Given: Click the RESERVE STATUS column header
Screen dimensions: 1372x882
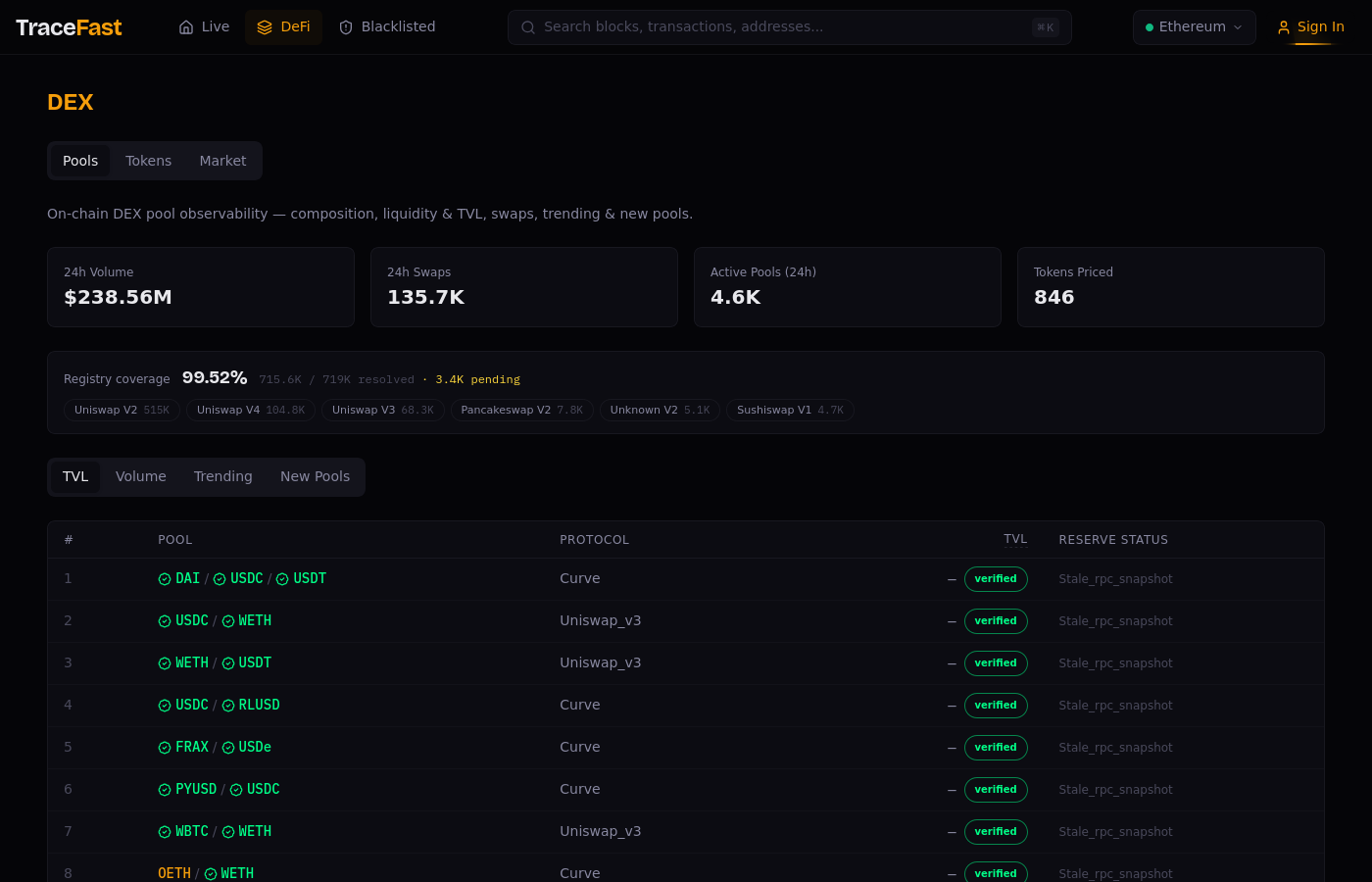Looking at the screenshot, I should [x=1113, y=540].
